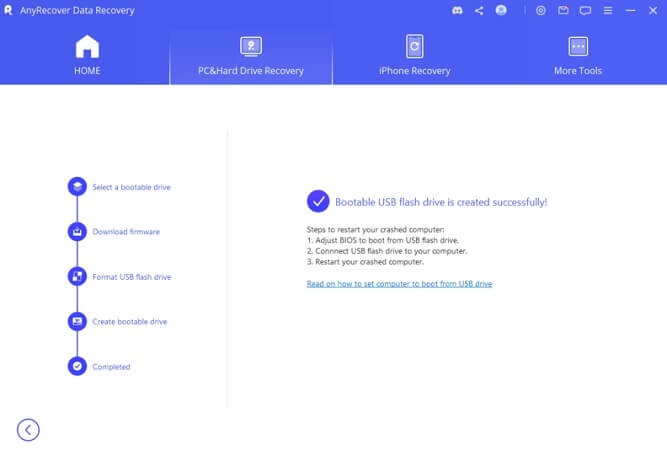This screenshot has width=667, height=450.
Task: Click the Create bootable drive step icon
Action: tap(77, 321)
